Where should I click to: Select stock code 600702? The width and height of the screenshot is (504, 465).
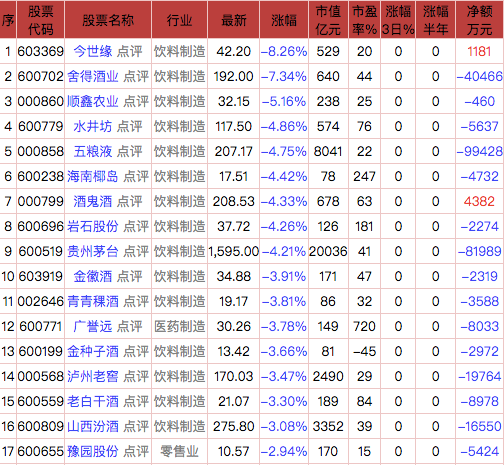[x=41, y=76]
